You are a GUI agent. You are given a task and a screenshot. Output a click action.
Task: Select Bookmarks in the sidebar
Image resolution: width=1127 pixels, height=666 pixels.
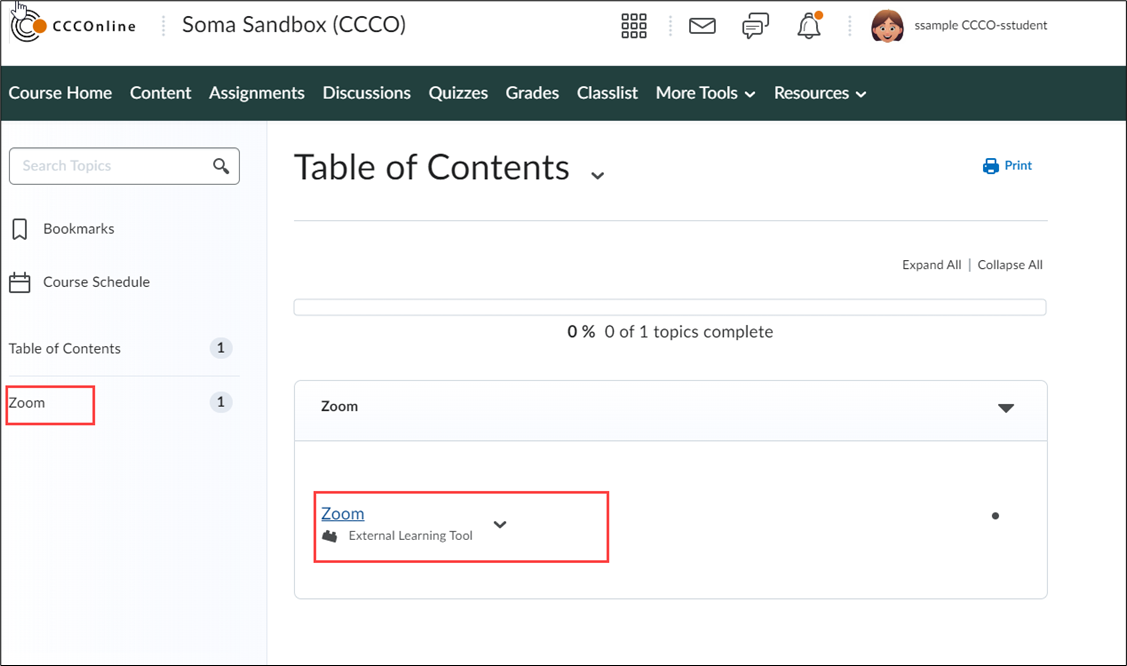(78, 229)
